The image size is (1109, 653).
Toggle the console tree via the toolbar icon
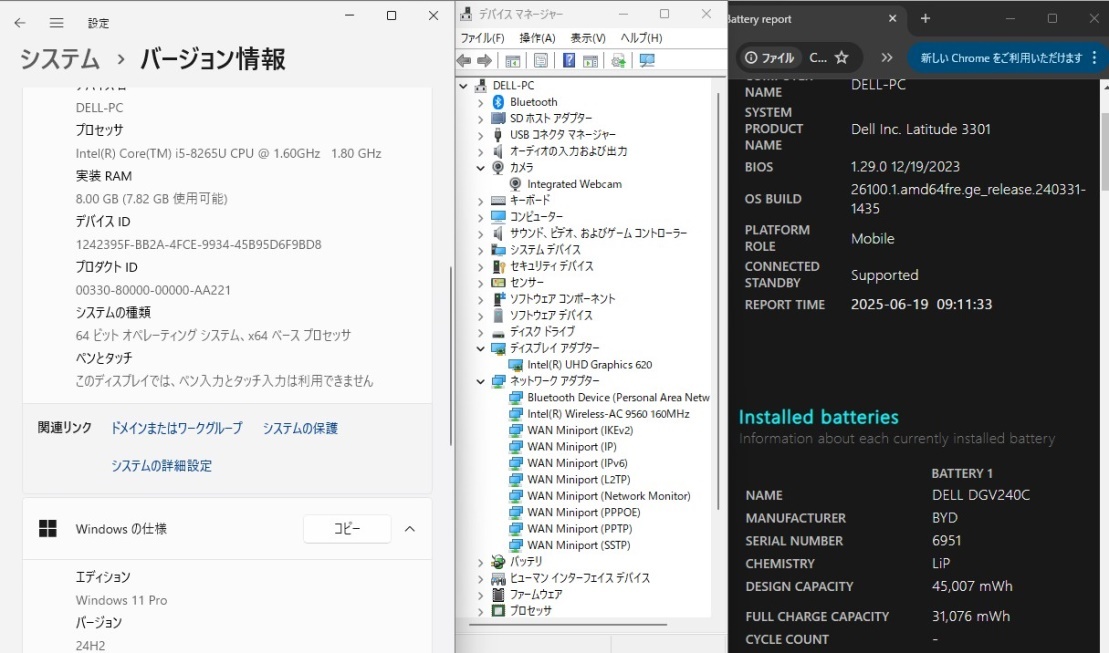point(514,60)
